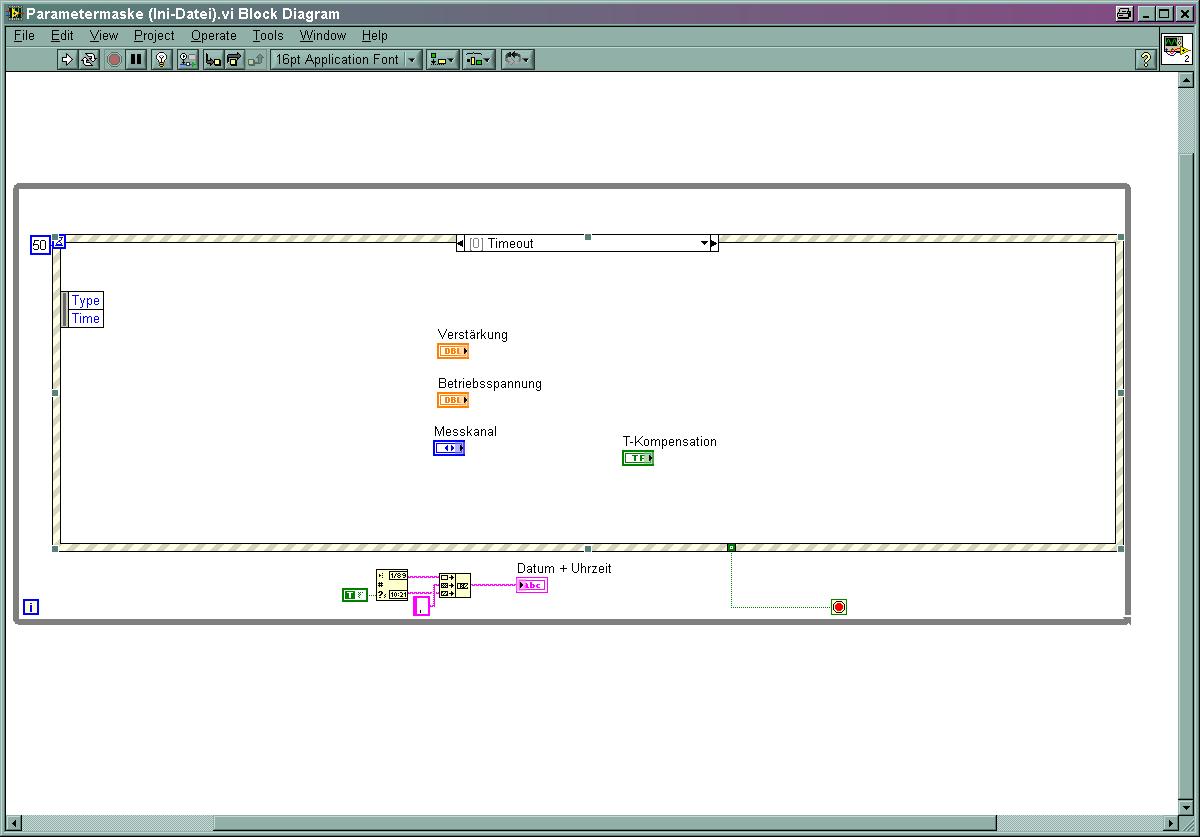Click the Step Over button

click(234, 60)
